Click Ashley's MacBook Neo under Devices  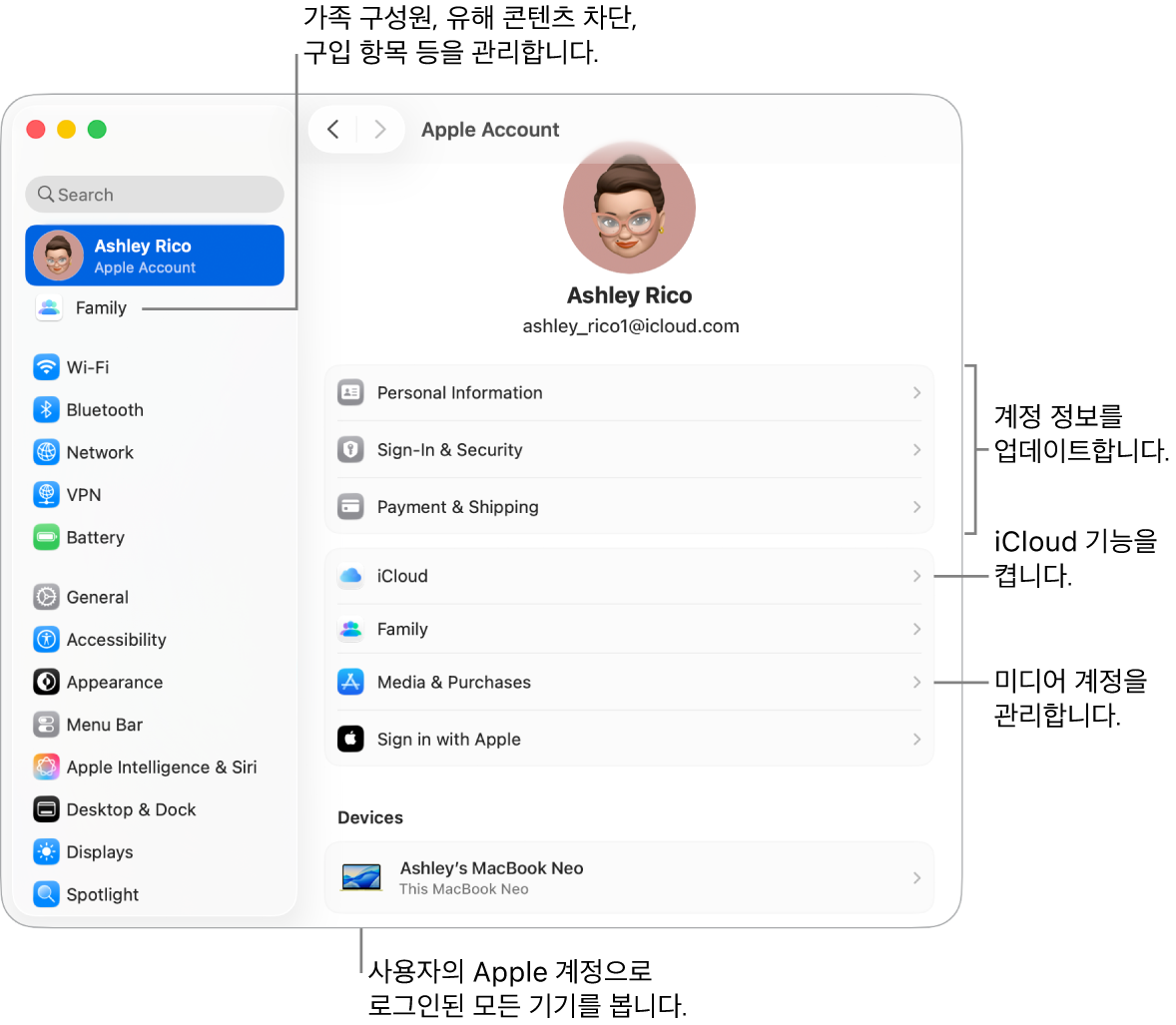tap(629, 877)
